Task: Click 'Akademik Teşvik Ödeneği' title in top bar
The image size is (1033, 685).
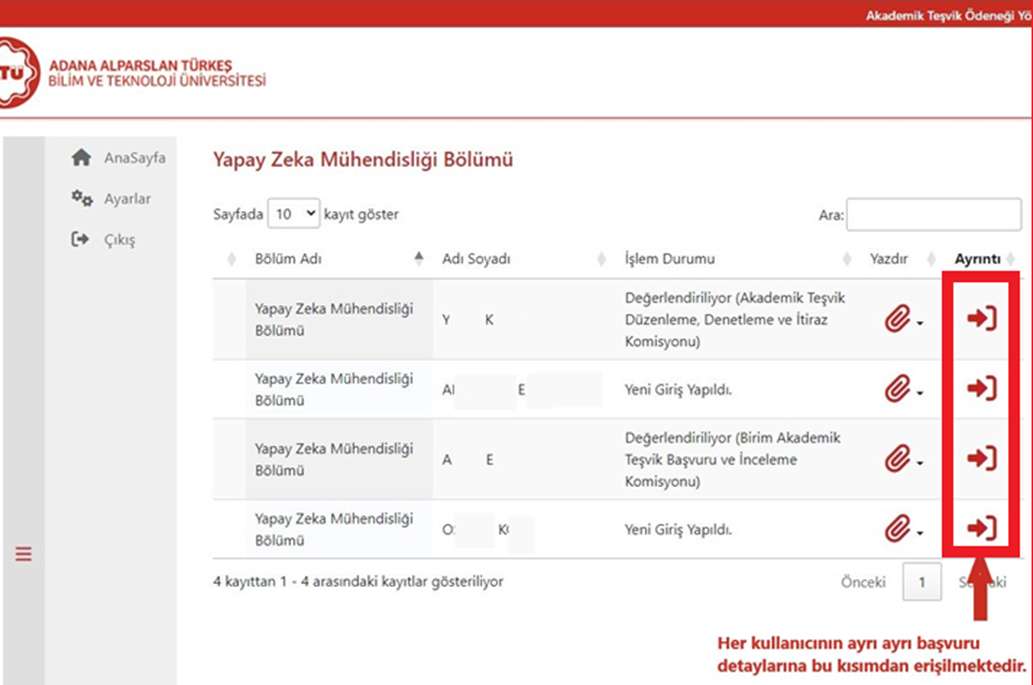Action: click(949, 15)
